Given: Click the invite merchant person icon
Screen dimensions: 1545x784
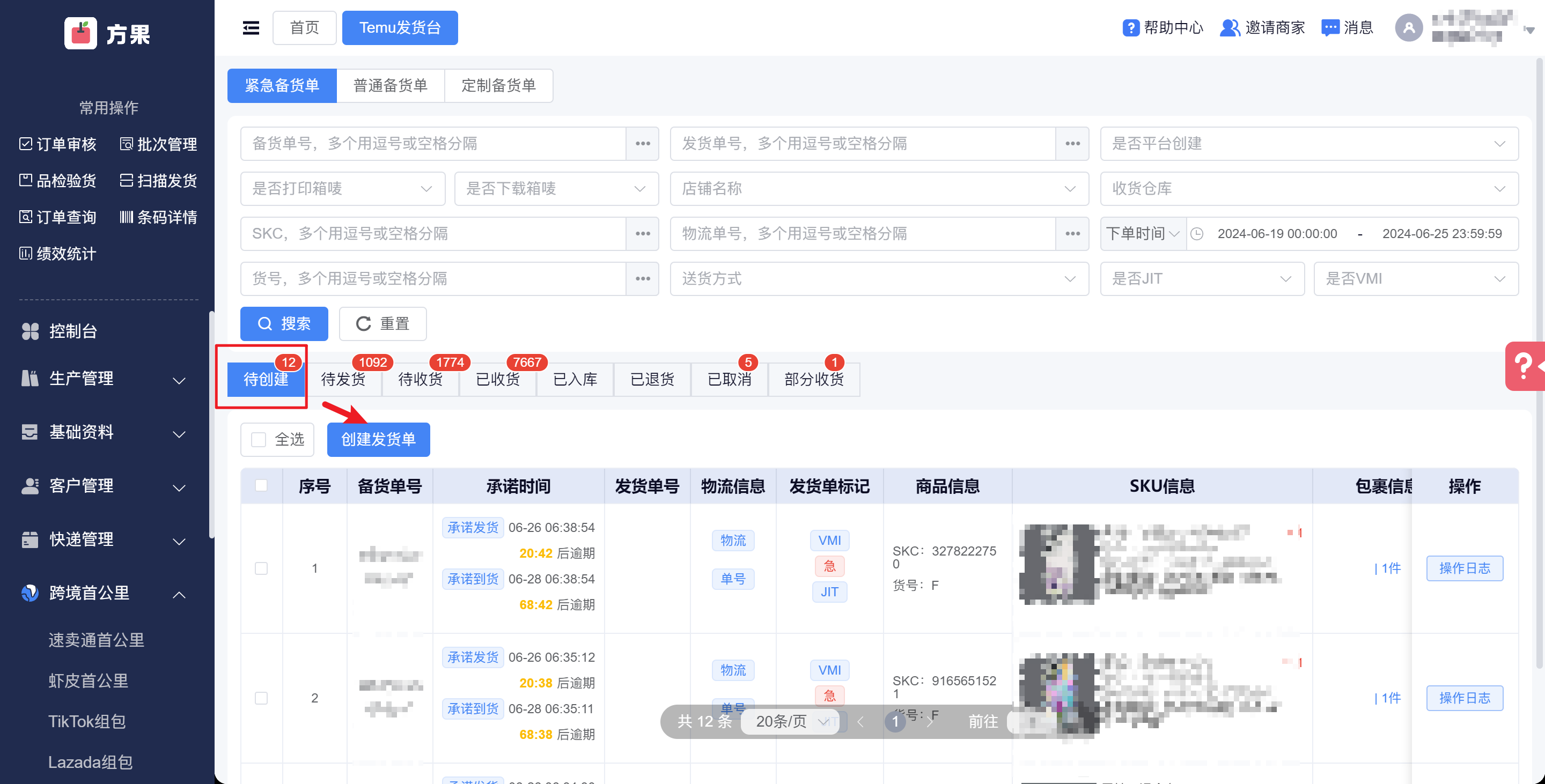Looking at the screenshot, I should click(1229, 27).
